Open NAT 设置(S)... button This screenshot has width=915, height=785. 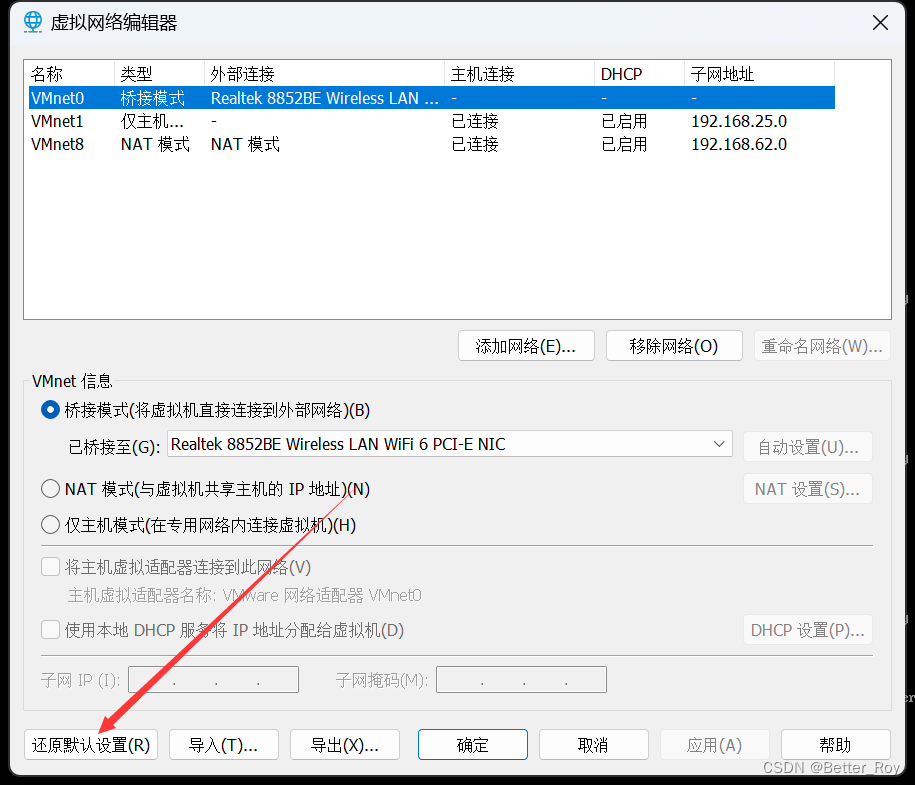pyautogui.click(x=808, y=489)
